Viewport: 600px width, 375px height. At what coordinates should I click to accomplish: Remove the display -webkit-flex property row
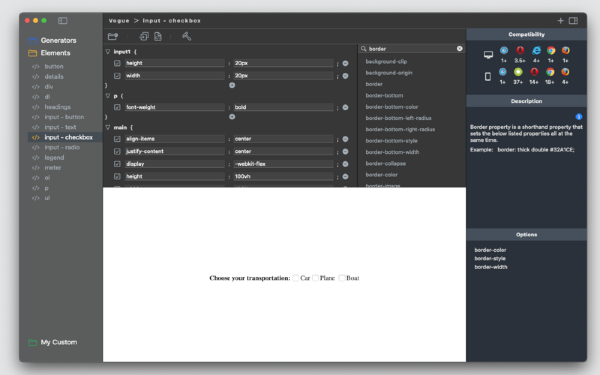(x=345, y=164)
